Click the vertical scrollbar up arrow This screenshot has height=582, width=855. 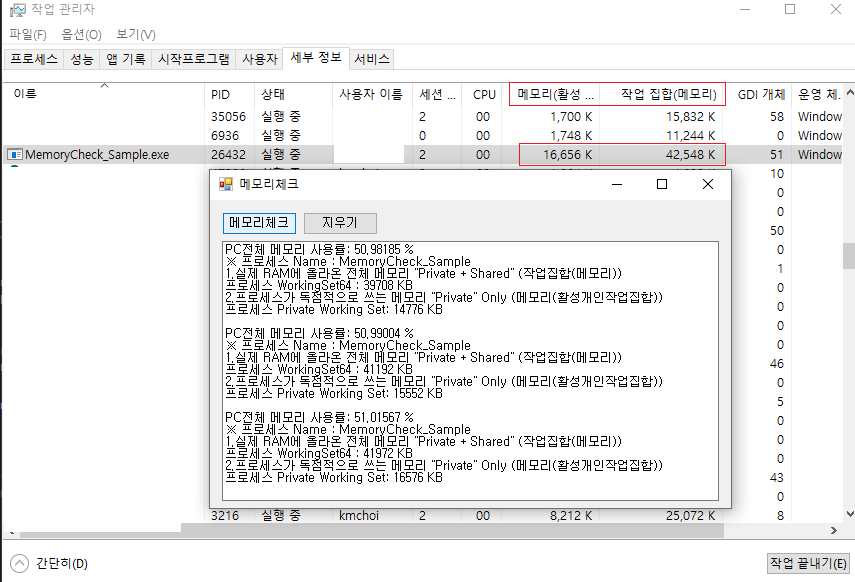tap(850, 92)
